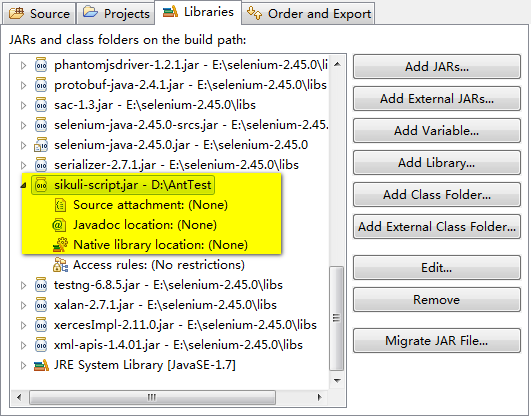
Task: Expand the xalan-2.7.1.jar entry
Action: point(23,305)
